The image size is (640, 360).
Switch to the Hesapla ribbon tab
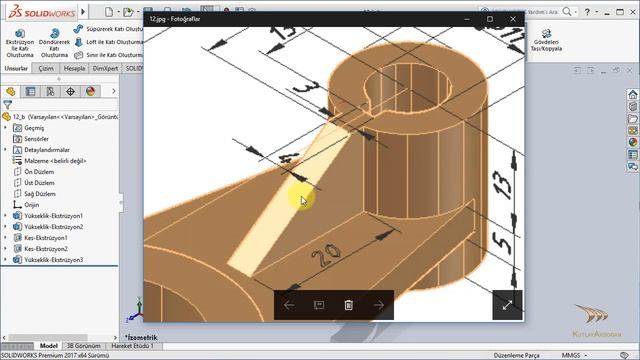(74, 68)
